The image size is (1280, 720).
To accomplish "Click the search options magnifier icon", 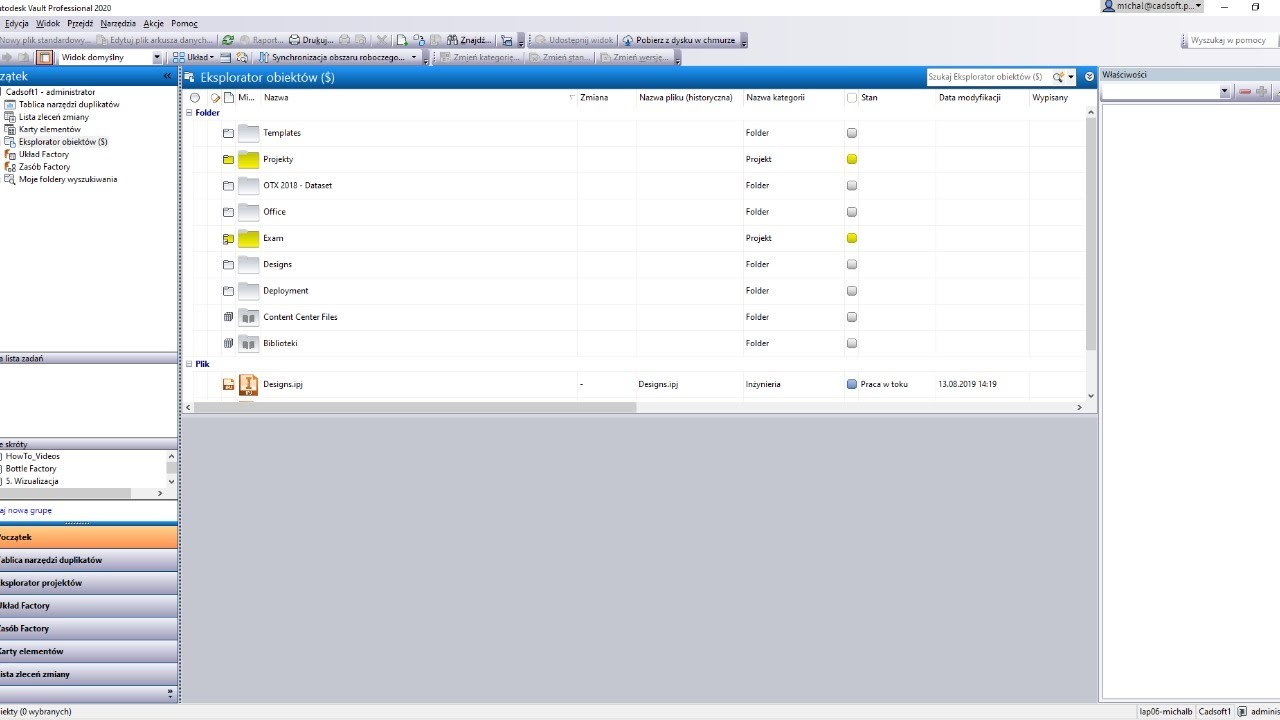I will [1058, 77].
